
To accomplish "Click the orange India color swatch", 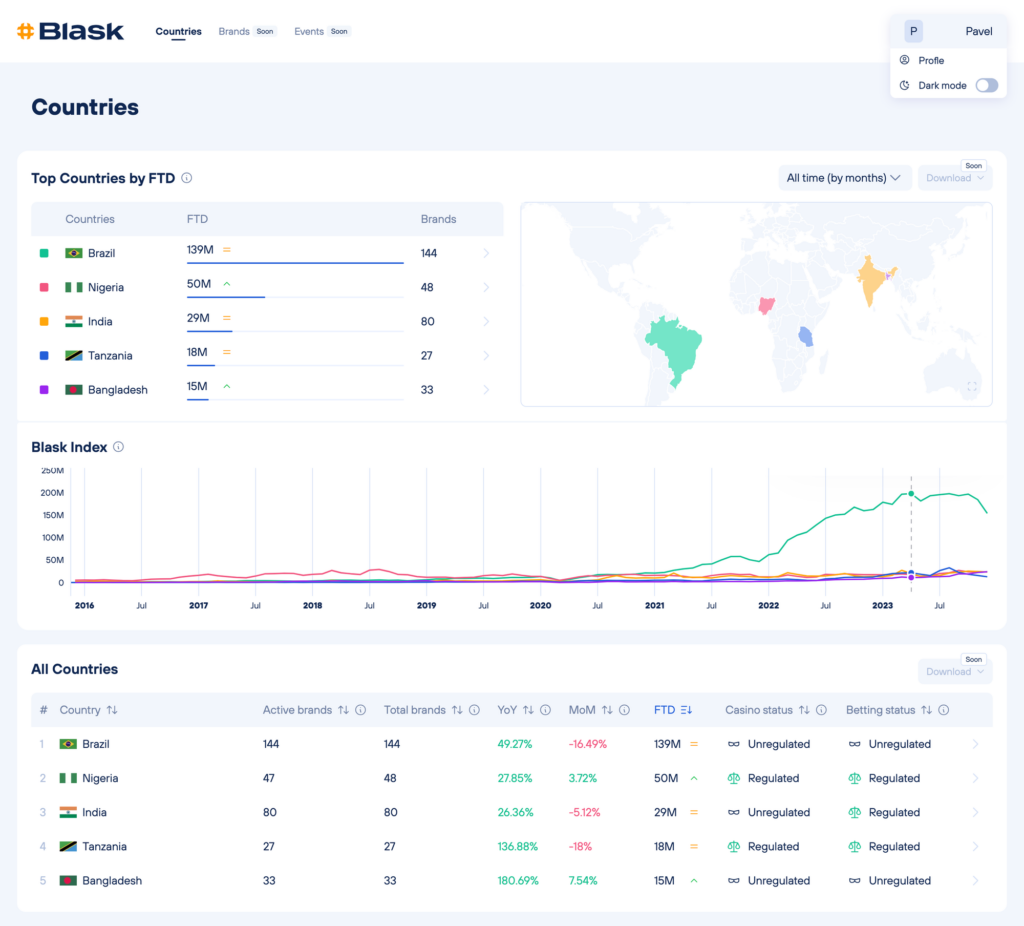I will coord(44,321).
